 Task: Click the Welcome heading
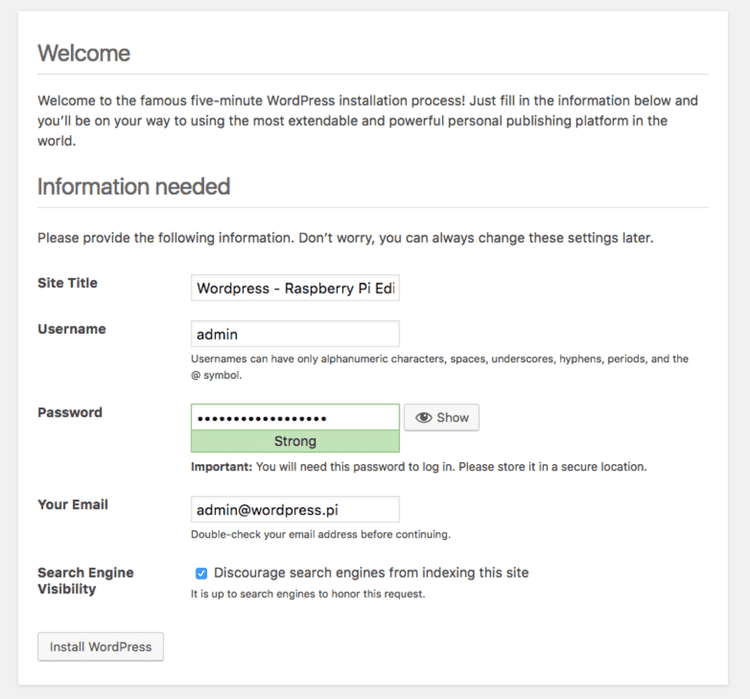click(84, 53)
